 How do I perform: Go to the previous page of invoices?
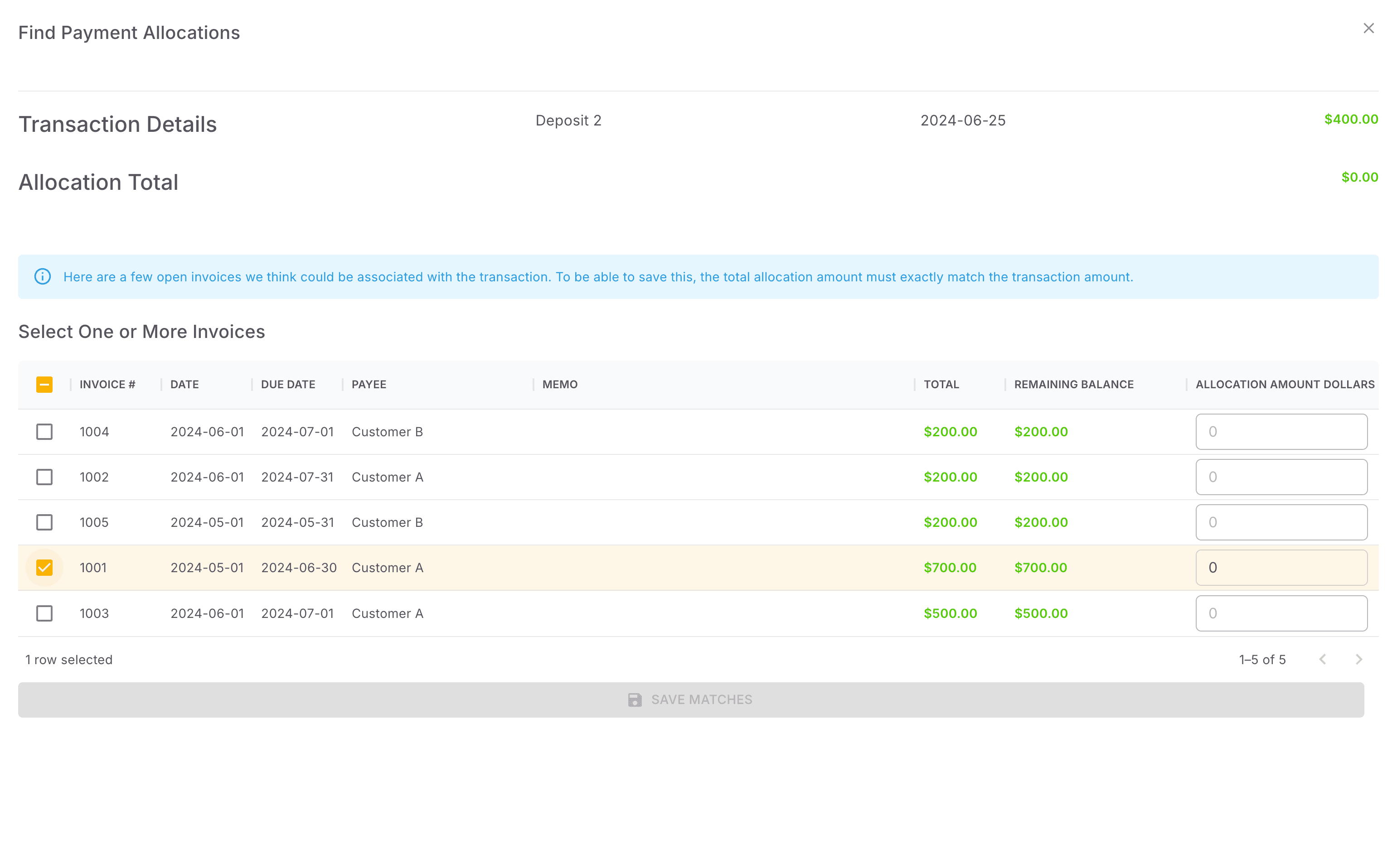[1324, 659]
